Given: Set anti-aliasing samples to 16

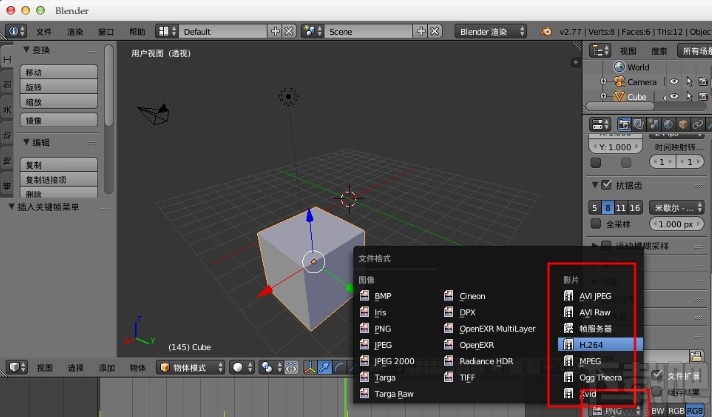Looking at the screenshot, I should coord(635,208).
